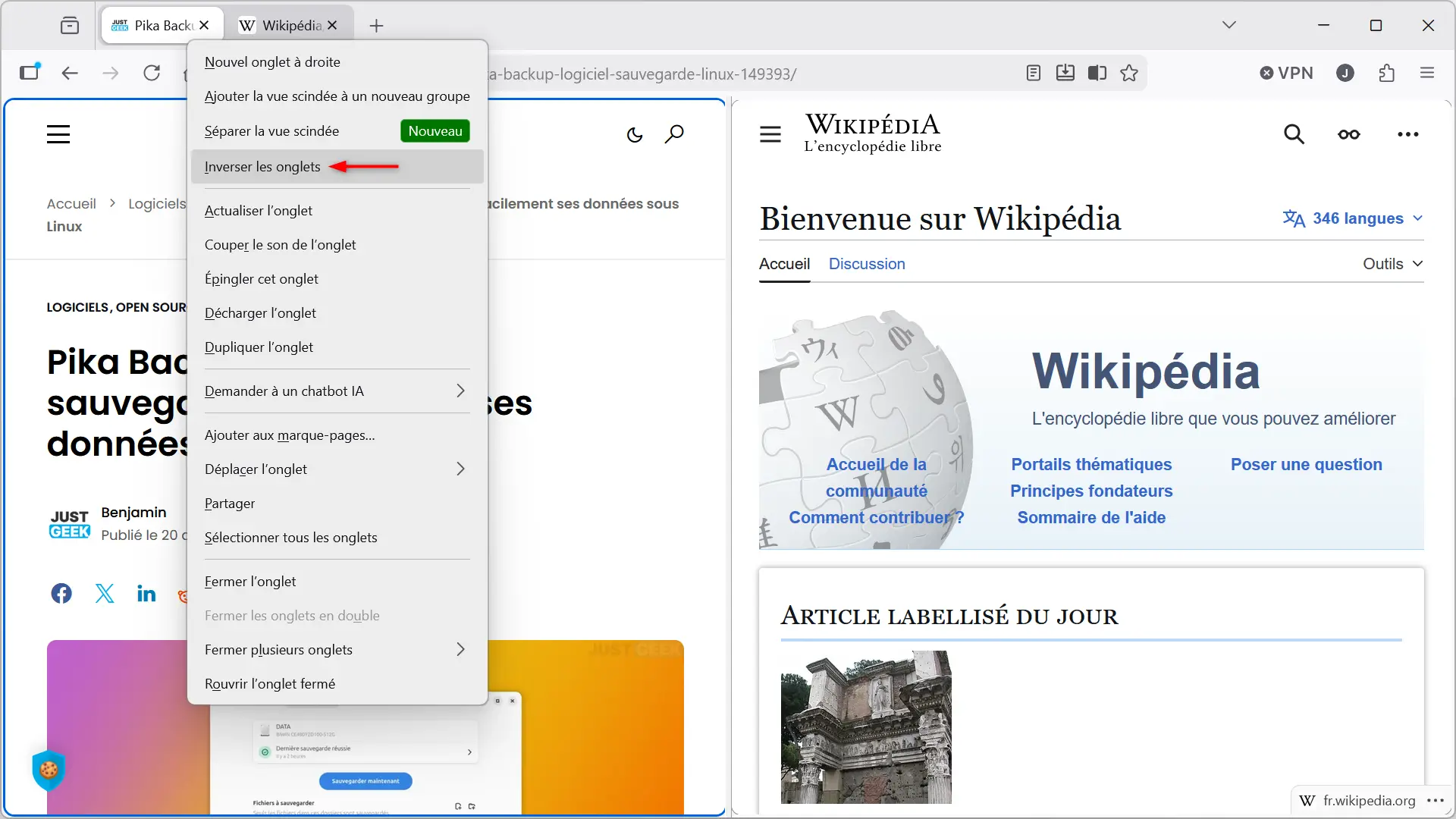Select Fermer l'onglet
Screen dimensions: 1456x819
tap(337, 582)
